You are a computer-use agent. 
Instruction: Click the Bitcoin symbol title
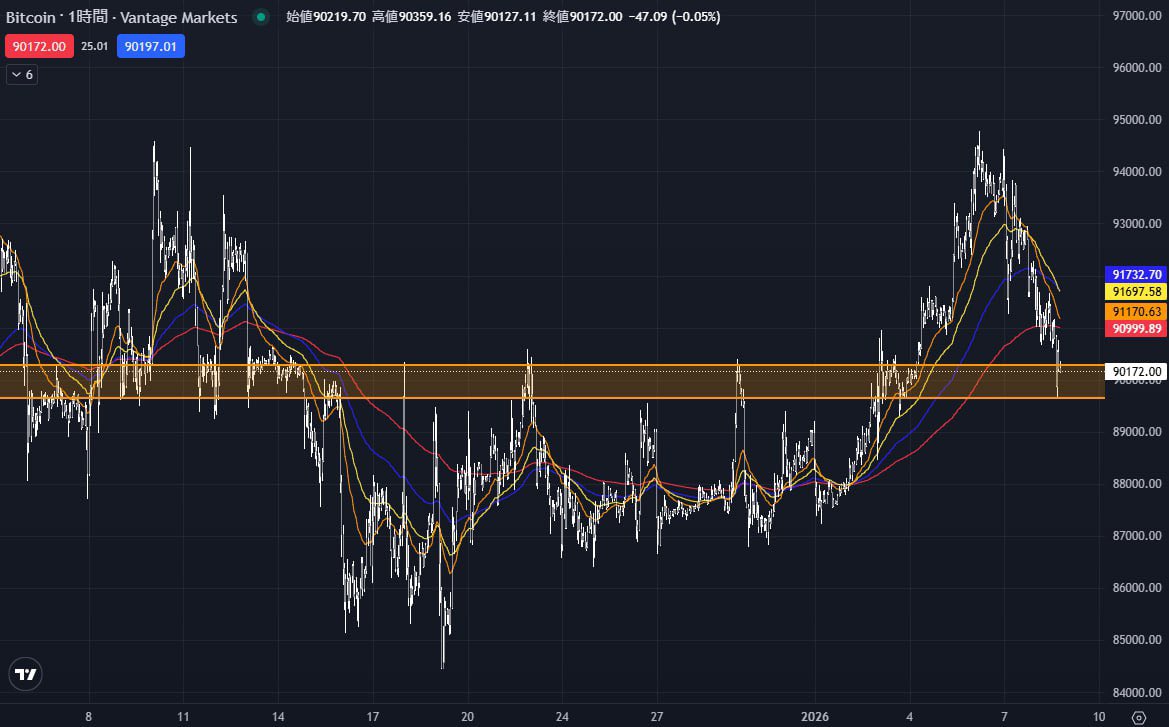[30, 17]
